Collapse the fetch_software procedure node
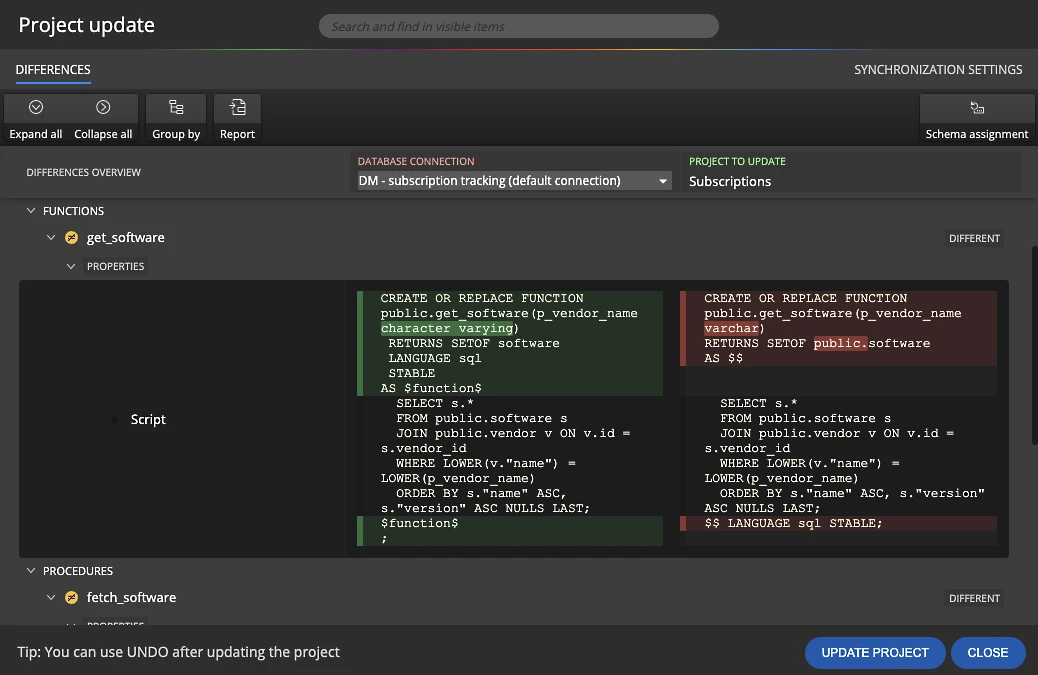The width and height of the screenshot is (1038, 675). pos(51,597)
